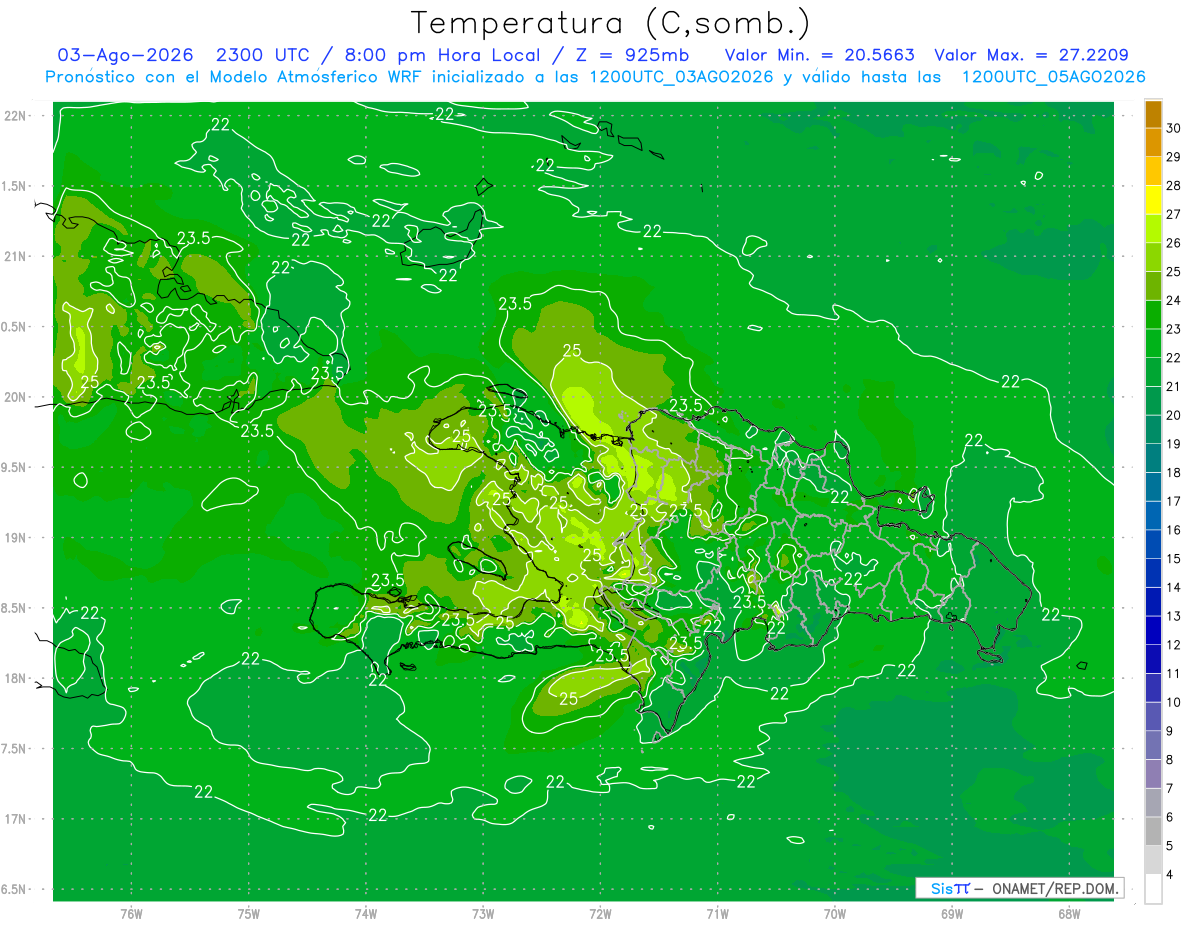This screenshot has width=1200, height=927.
Task: Click the legend value '30'
Action: pos(1174,128)
